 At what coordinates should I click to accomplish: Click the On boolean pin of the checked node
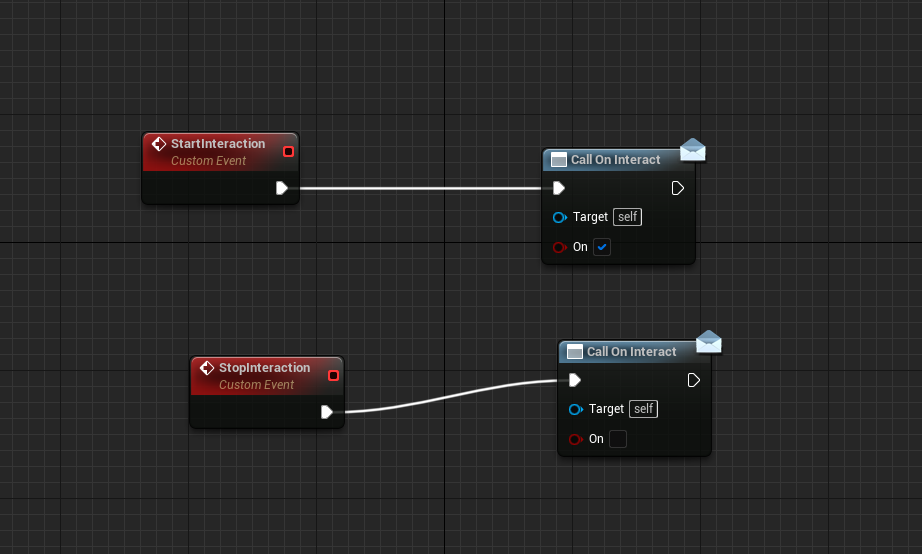coord(560,248)
